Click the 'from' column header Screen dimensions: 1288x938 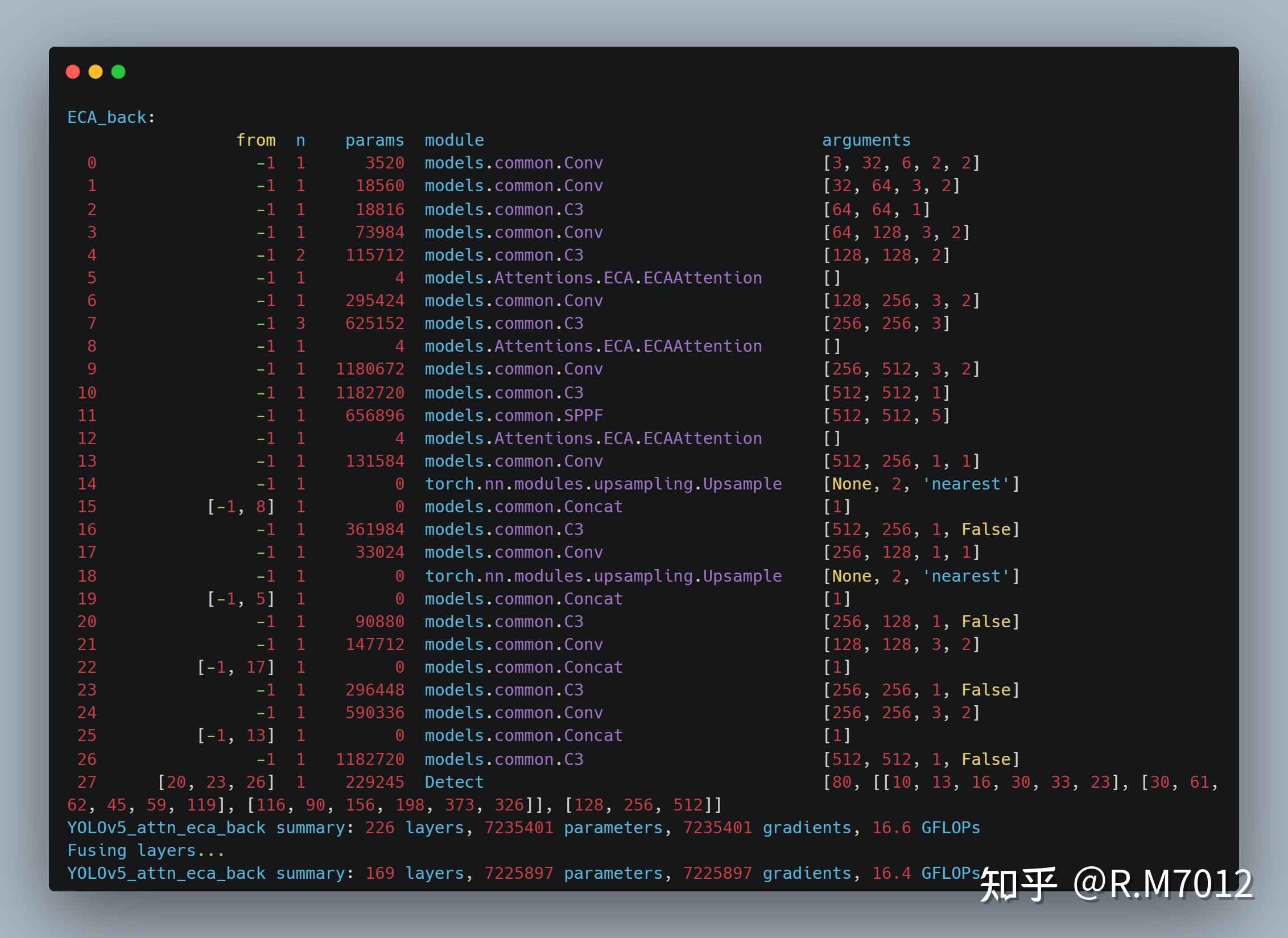pyautogui.click(x=255, y=140)
